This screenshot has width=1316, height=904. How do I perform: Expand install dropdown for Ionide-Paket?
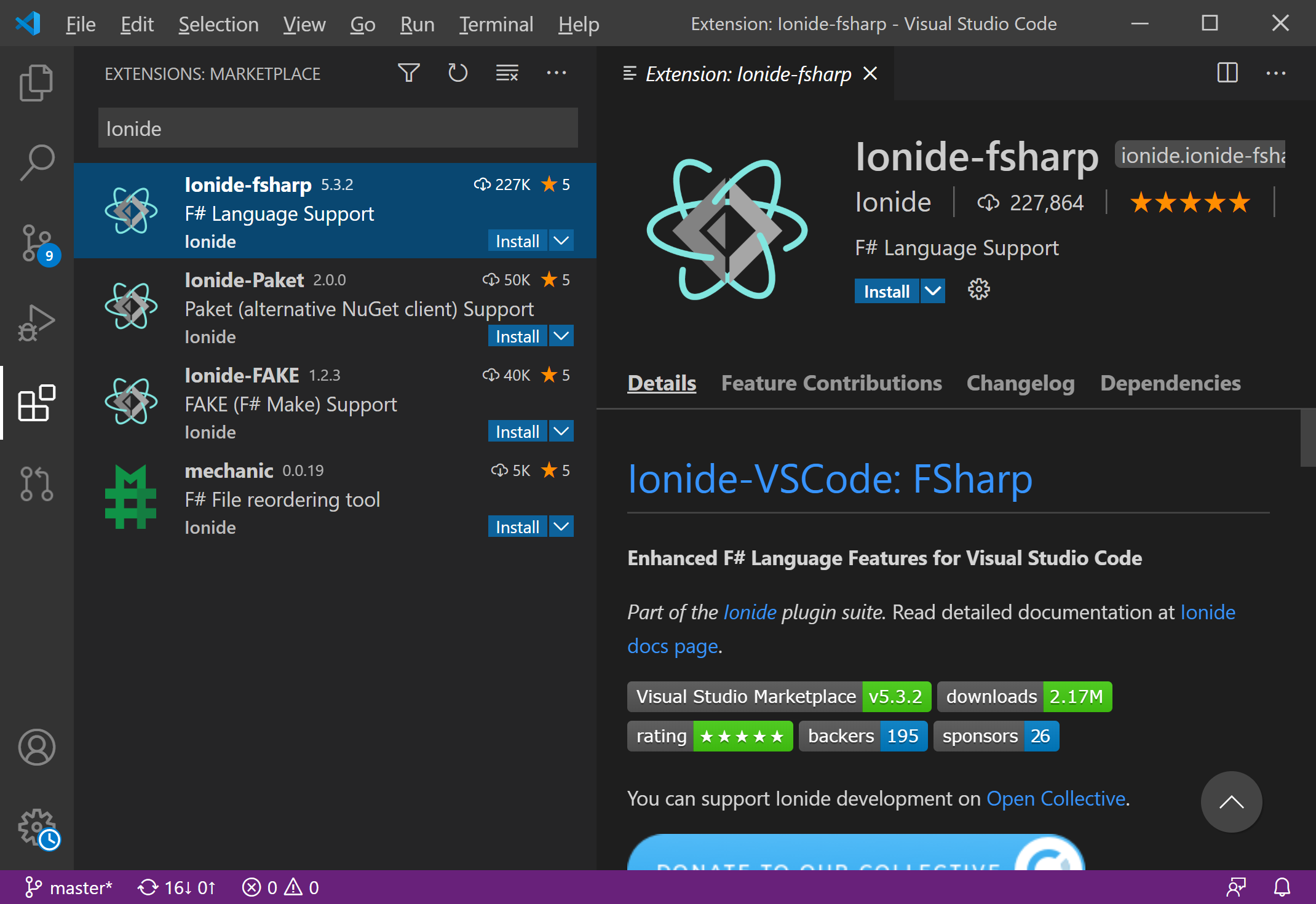pyautogui.click(x=561, y=336)
